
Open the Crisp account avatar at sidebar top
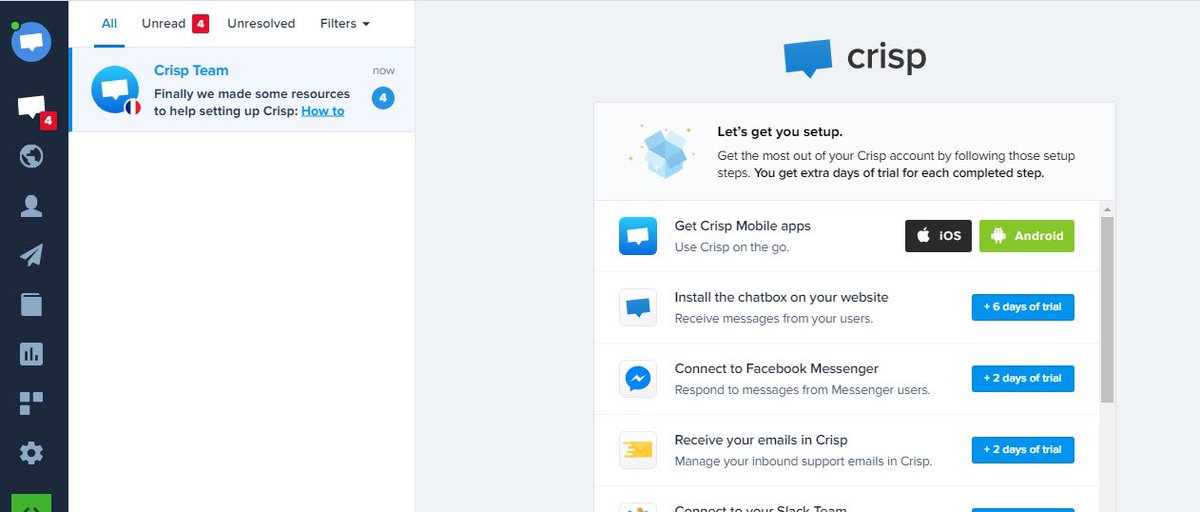tap(31, 41)
